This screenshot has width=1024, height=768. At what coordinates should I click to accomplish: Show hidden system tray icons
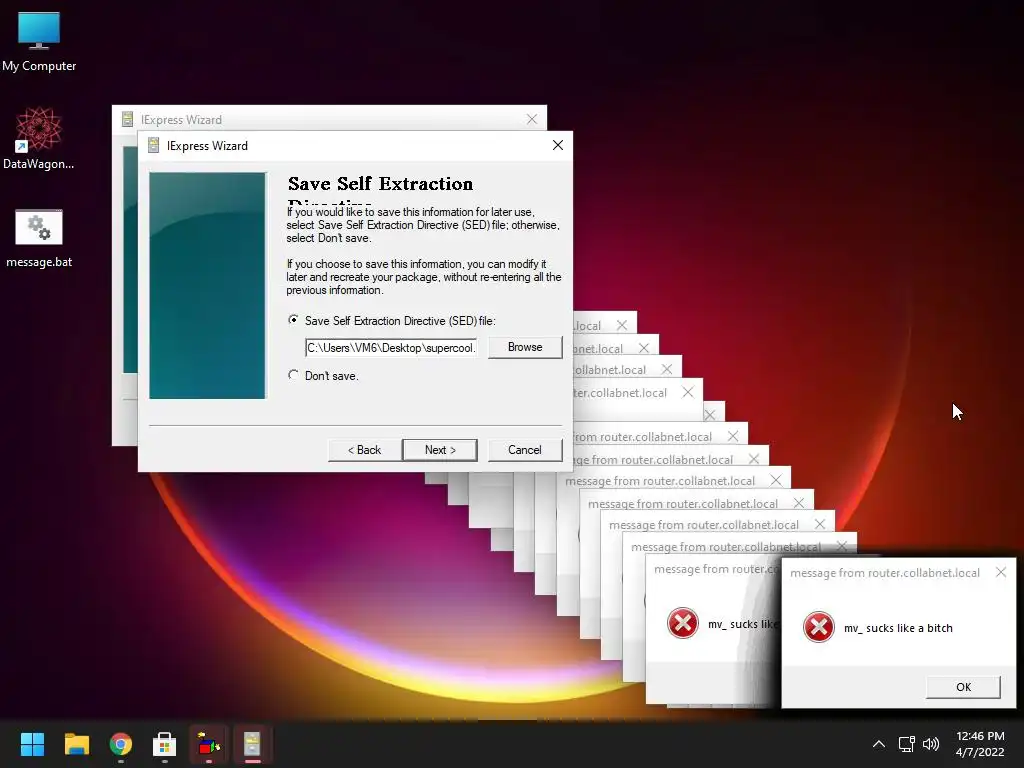(x=879, y=744)
